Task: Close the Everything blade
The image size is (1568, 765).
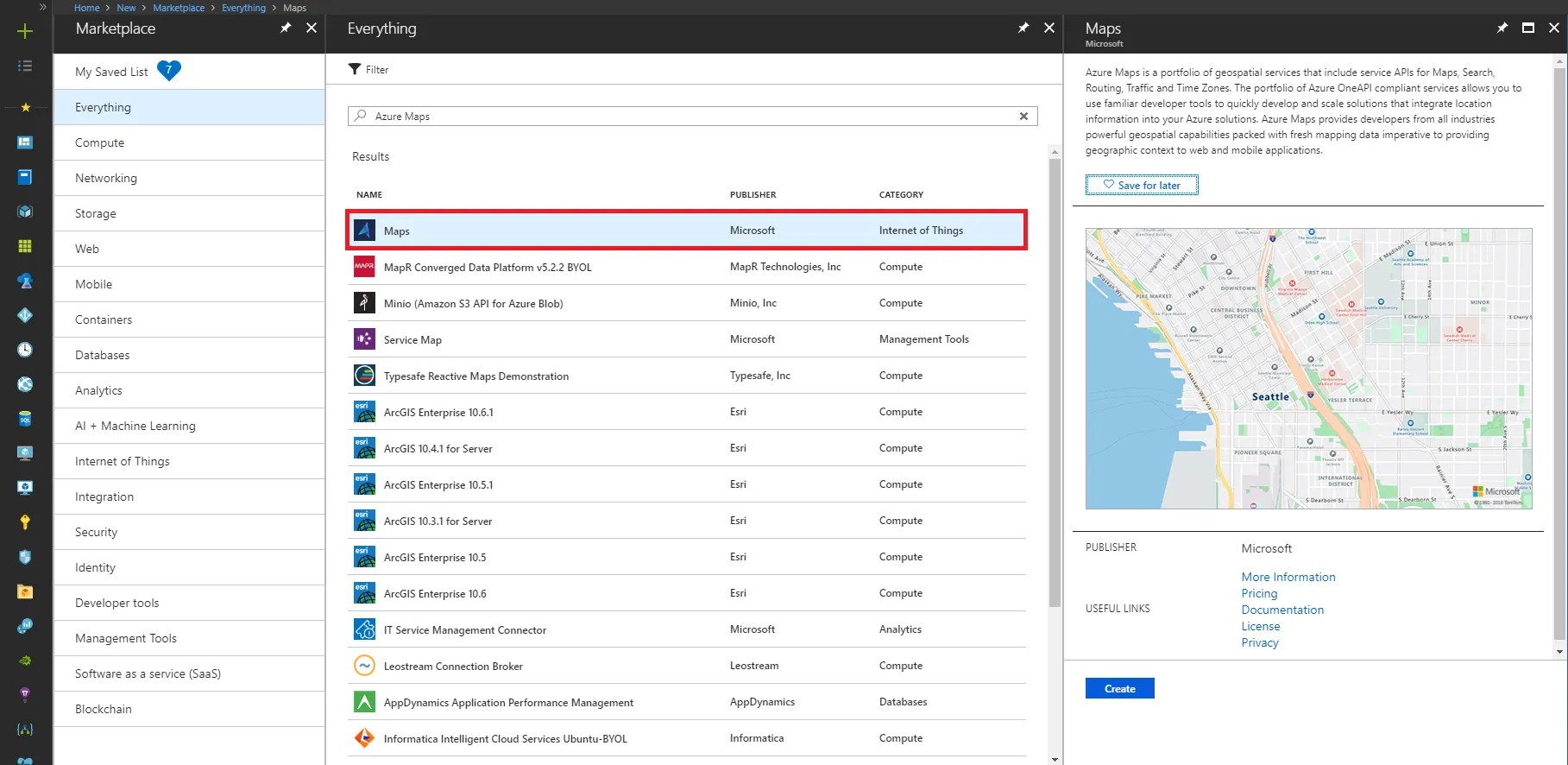Action: (1049, 28)
